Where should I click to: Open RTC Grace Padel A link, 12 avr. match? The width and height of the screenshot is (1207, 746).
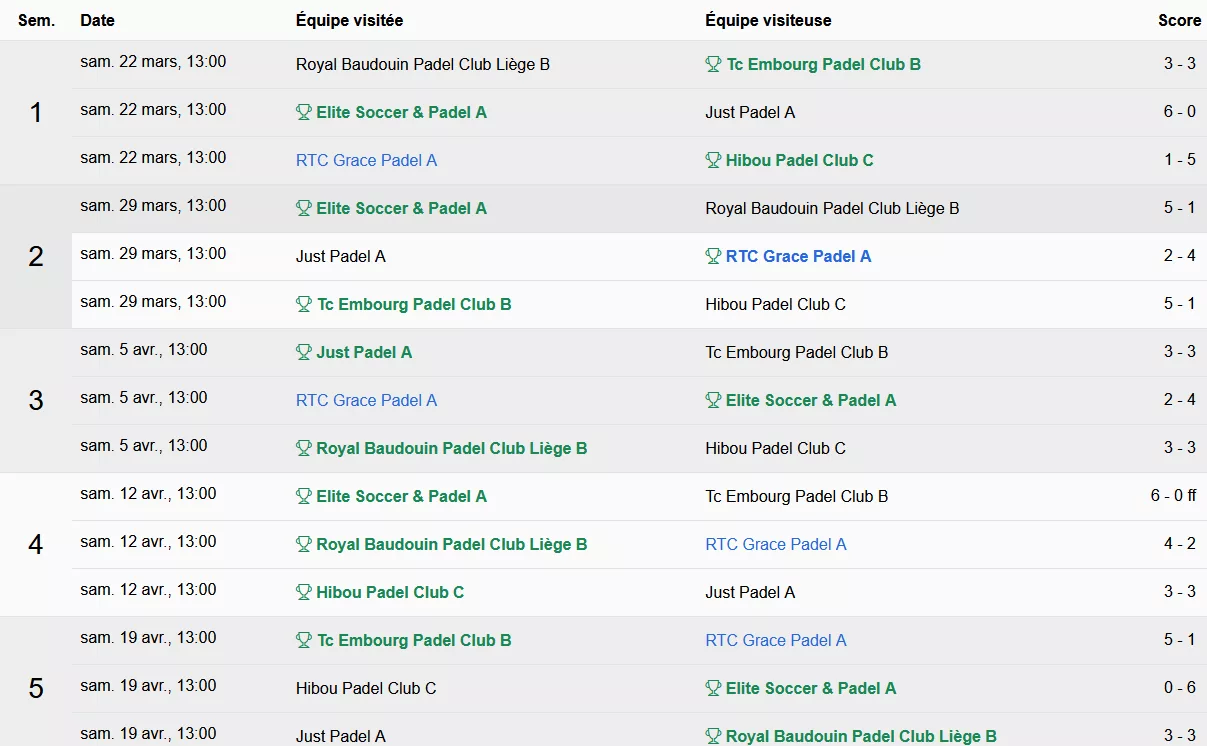click(x=776, y=544)
